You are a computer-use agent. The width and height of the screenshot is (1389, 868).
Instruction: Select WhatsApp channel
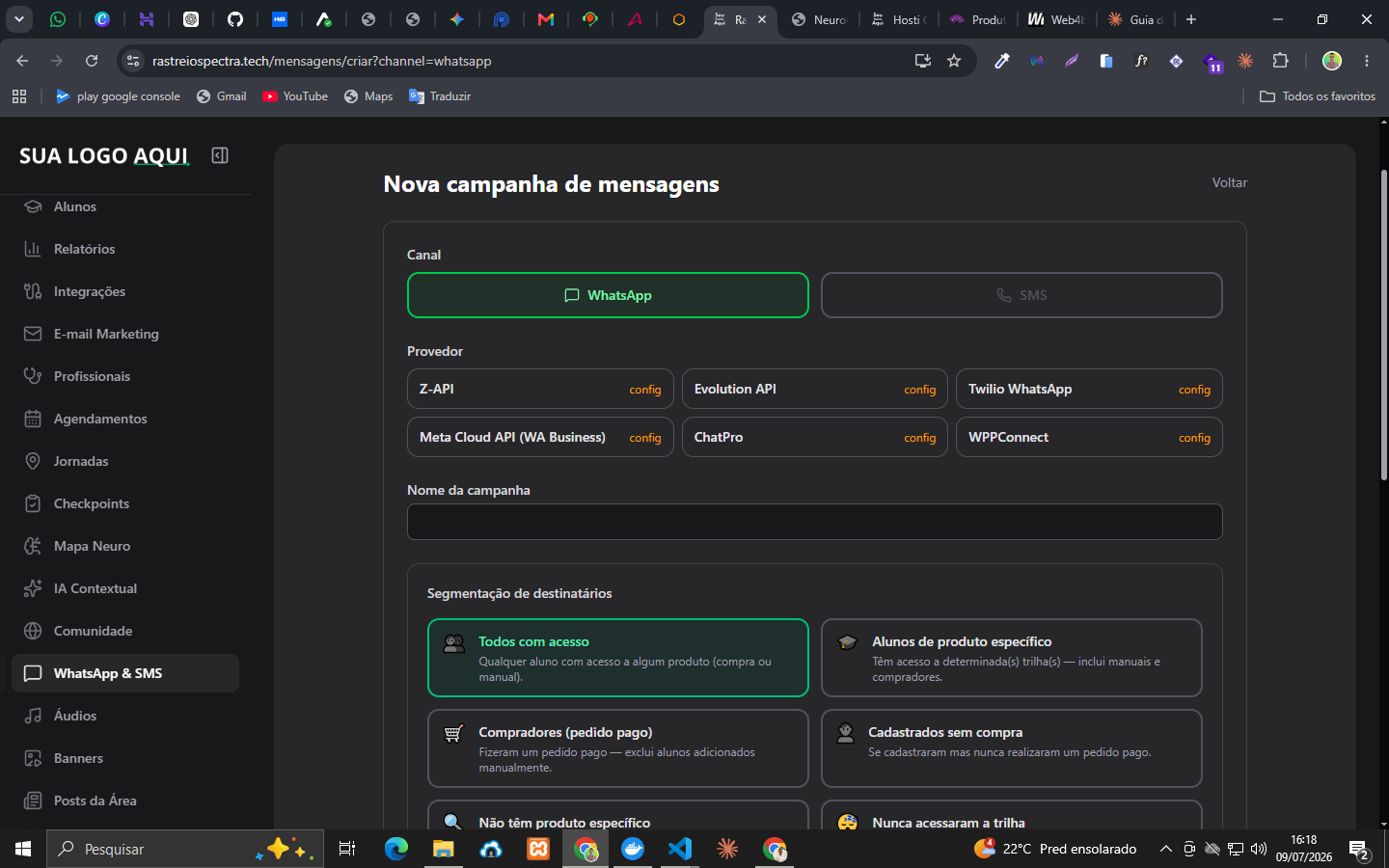608,295
